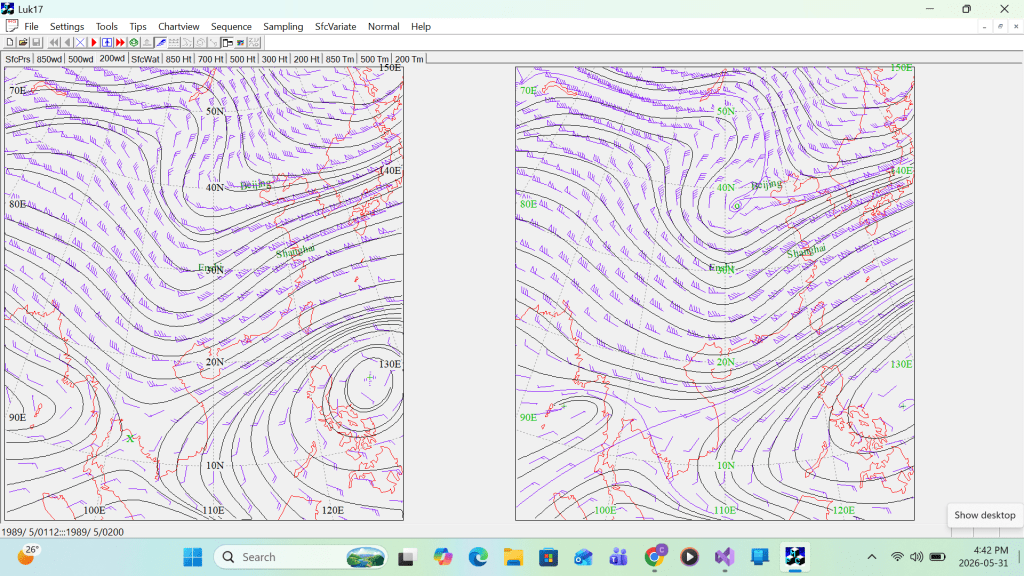Viewport: 1024px width, 576px height.
Task: Open the Windows Start menu
Action: 193,557
